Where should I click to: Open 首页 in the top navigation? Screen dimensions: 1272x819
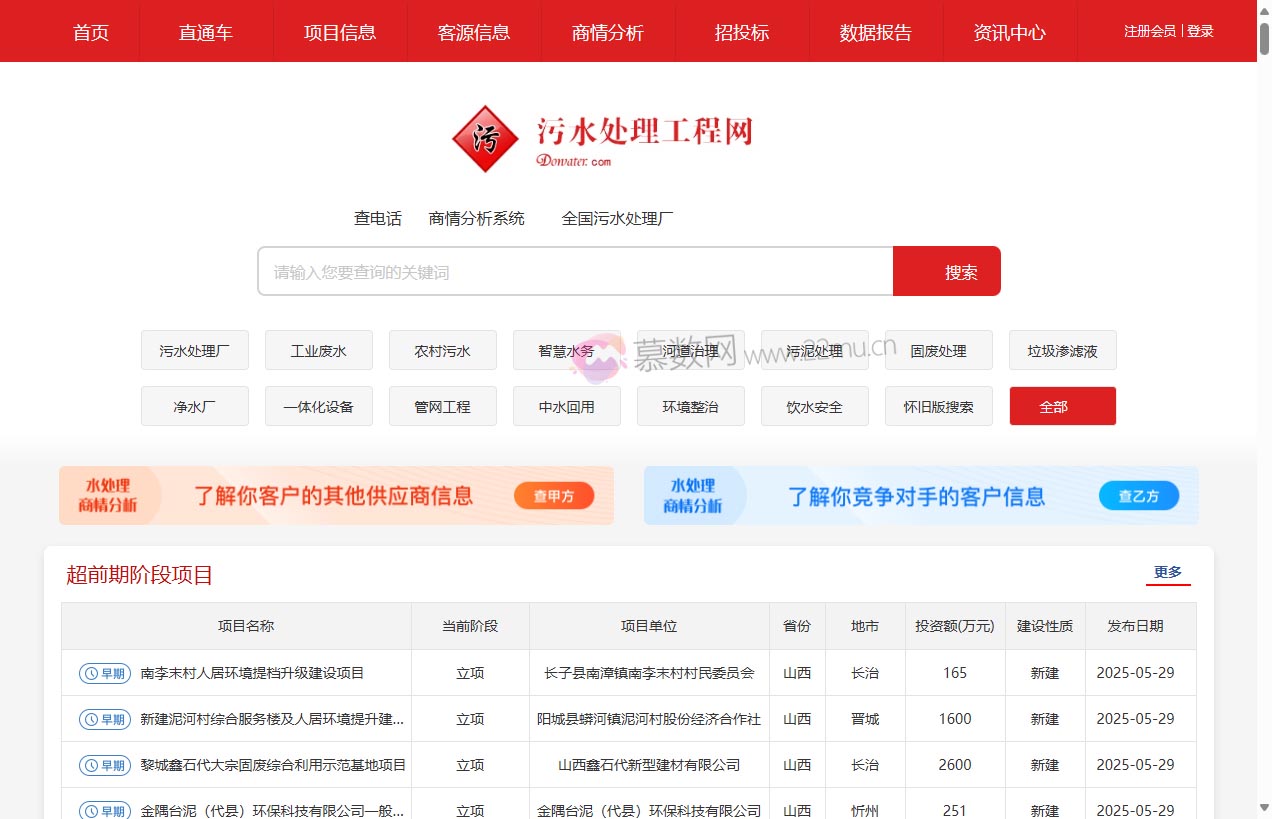click(91, 31)
